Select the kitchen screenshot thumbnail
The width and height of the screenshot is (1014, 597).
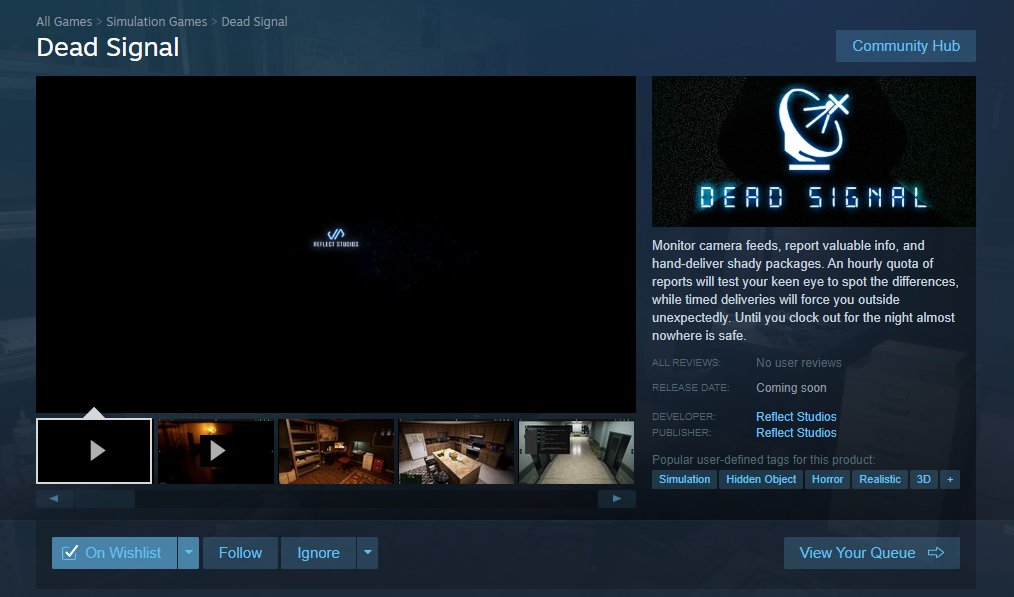tap(456, 451)
